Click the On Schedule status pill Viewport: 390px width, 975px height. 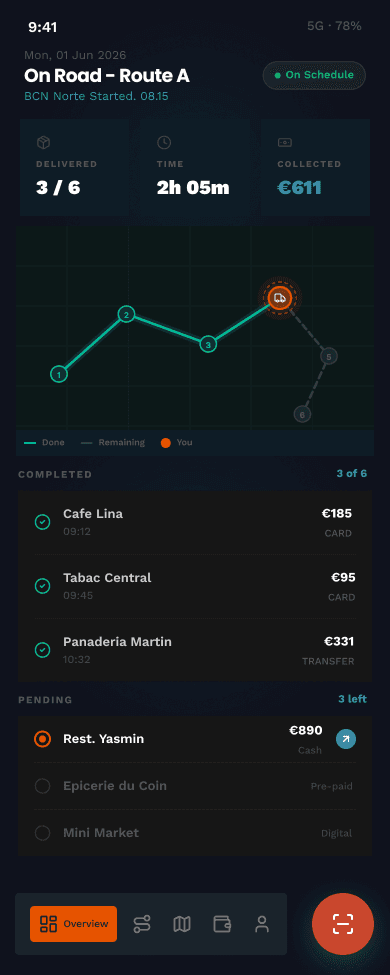point(314,75)
